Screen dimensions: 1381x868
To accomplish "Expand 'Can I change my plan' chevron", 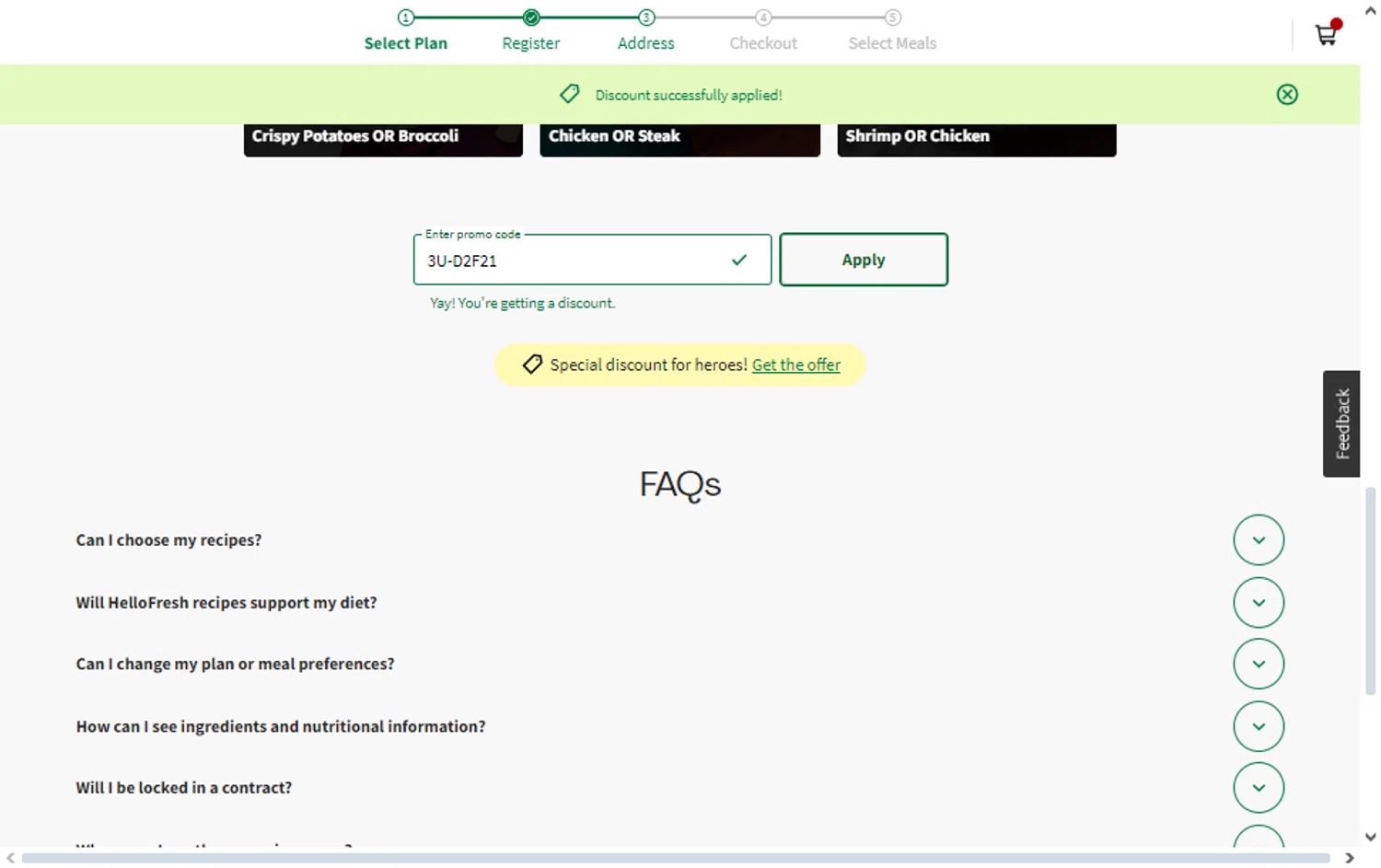I will (1259, 664).
